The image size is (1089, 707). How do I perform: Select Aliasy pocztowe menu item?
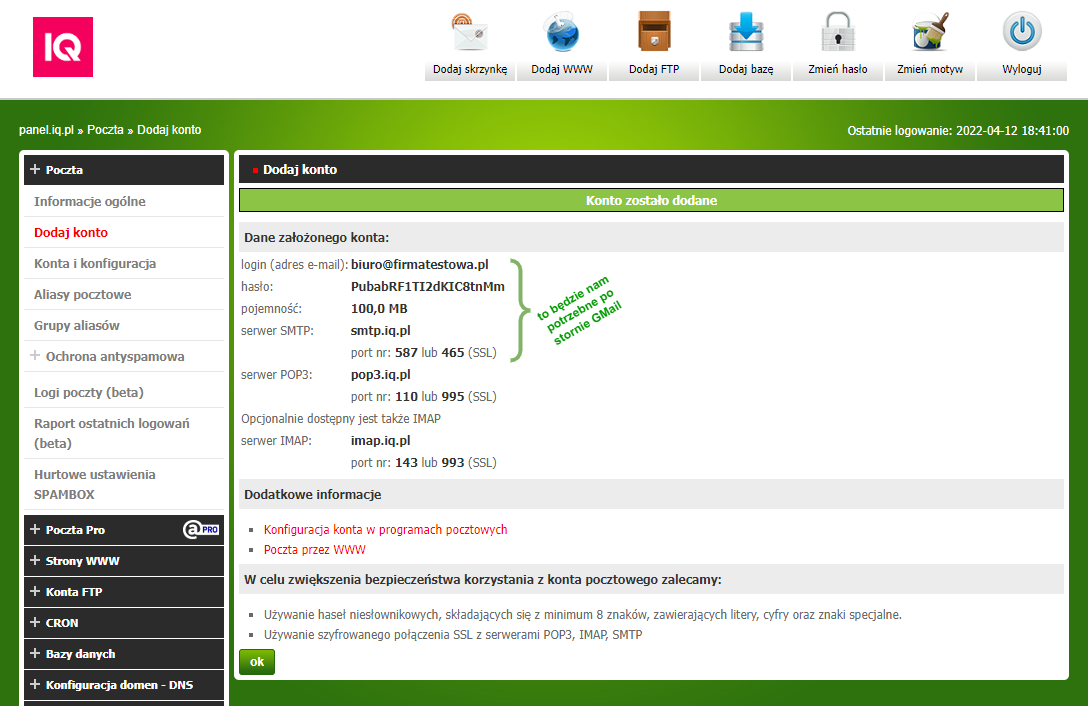tap(83, 295)
